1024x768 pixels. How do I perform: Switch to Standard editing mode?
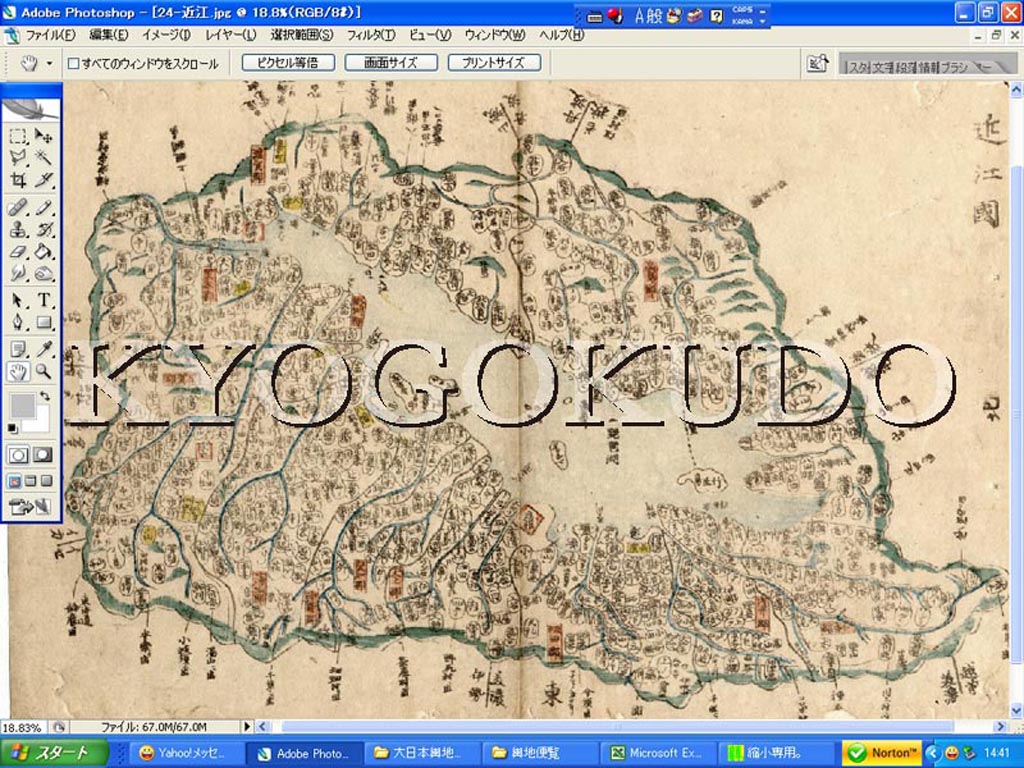coord(18,455)
